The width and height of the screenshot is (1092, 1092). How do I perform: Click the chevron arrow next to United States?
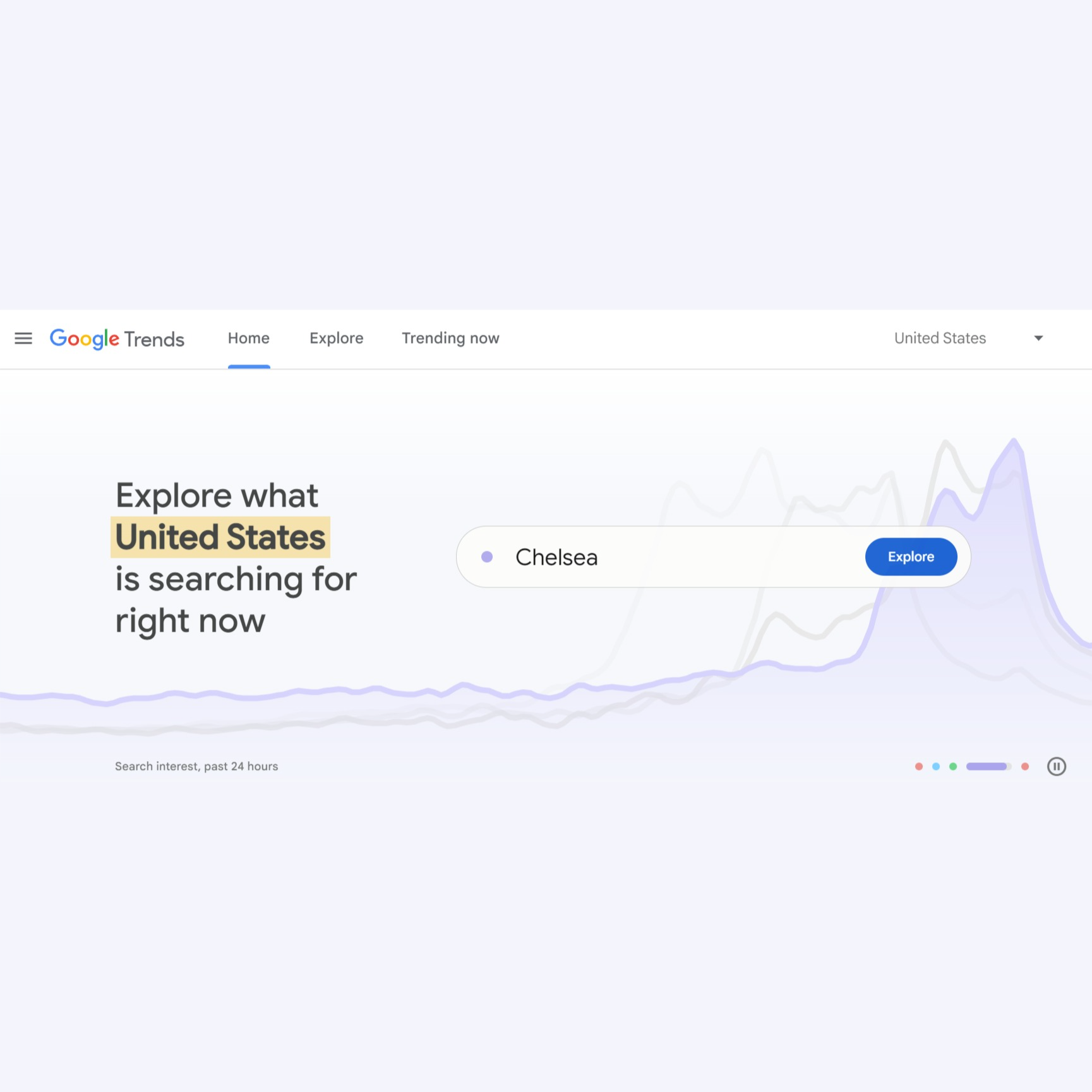coord(1038,339)
